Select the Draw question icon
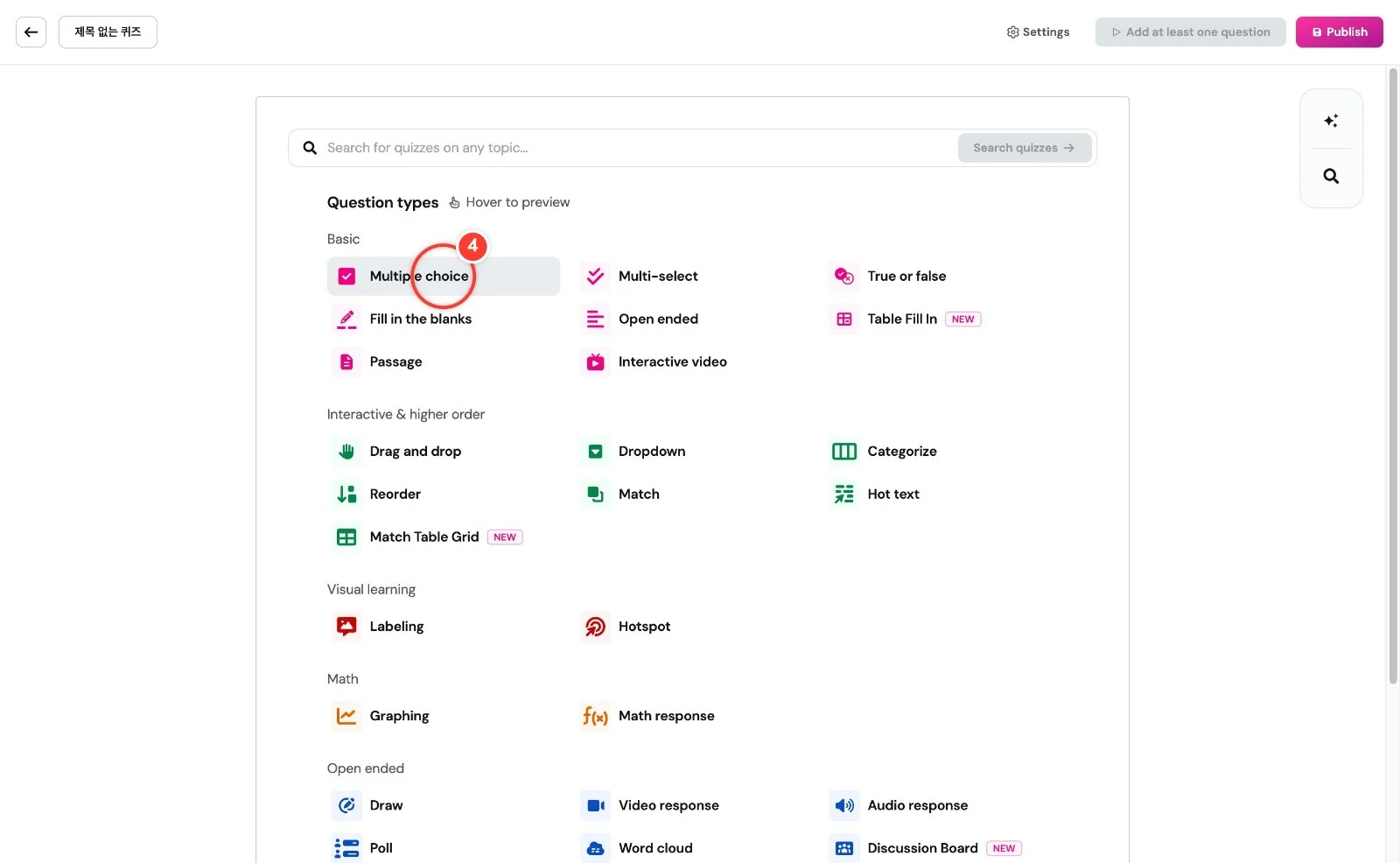The image size is (1400, 863). (346, 805)
